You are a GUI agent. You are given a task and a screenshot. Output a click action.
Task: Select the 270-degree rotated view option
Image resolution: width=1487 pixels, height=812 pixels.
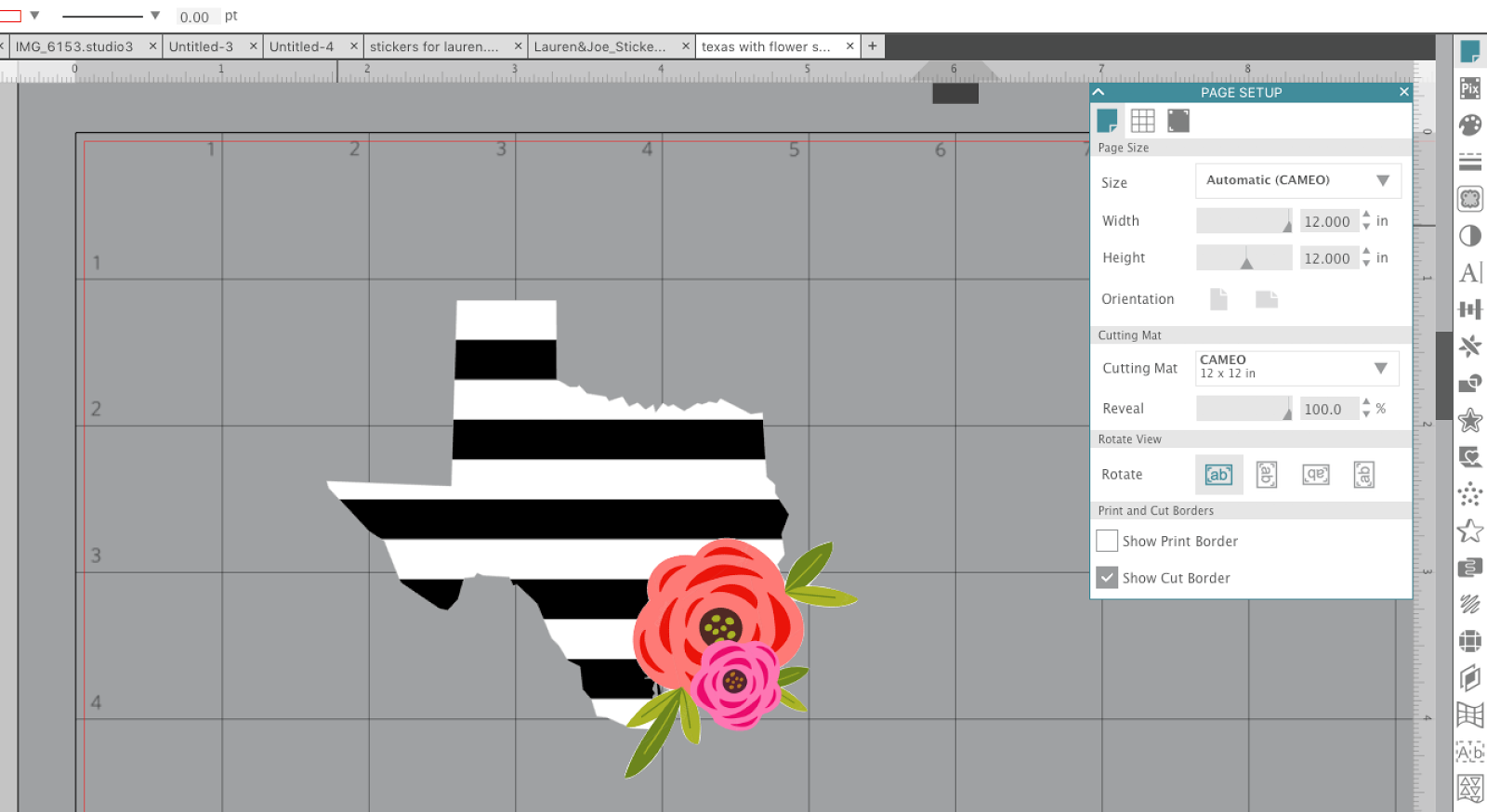click(x=1363, y=475)
